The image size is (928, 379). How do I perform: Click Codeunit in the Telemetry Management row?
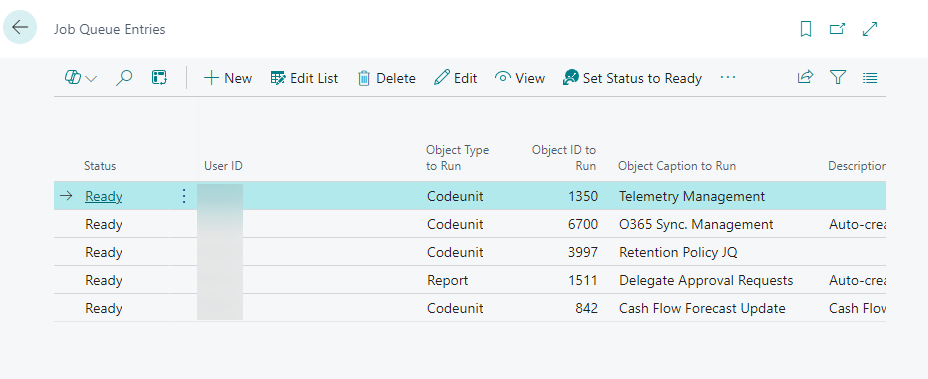(455, 196)
